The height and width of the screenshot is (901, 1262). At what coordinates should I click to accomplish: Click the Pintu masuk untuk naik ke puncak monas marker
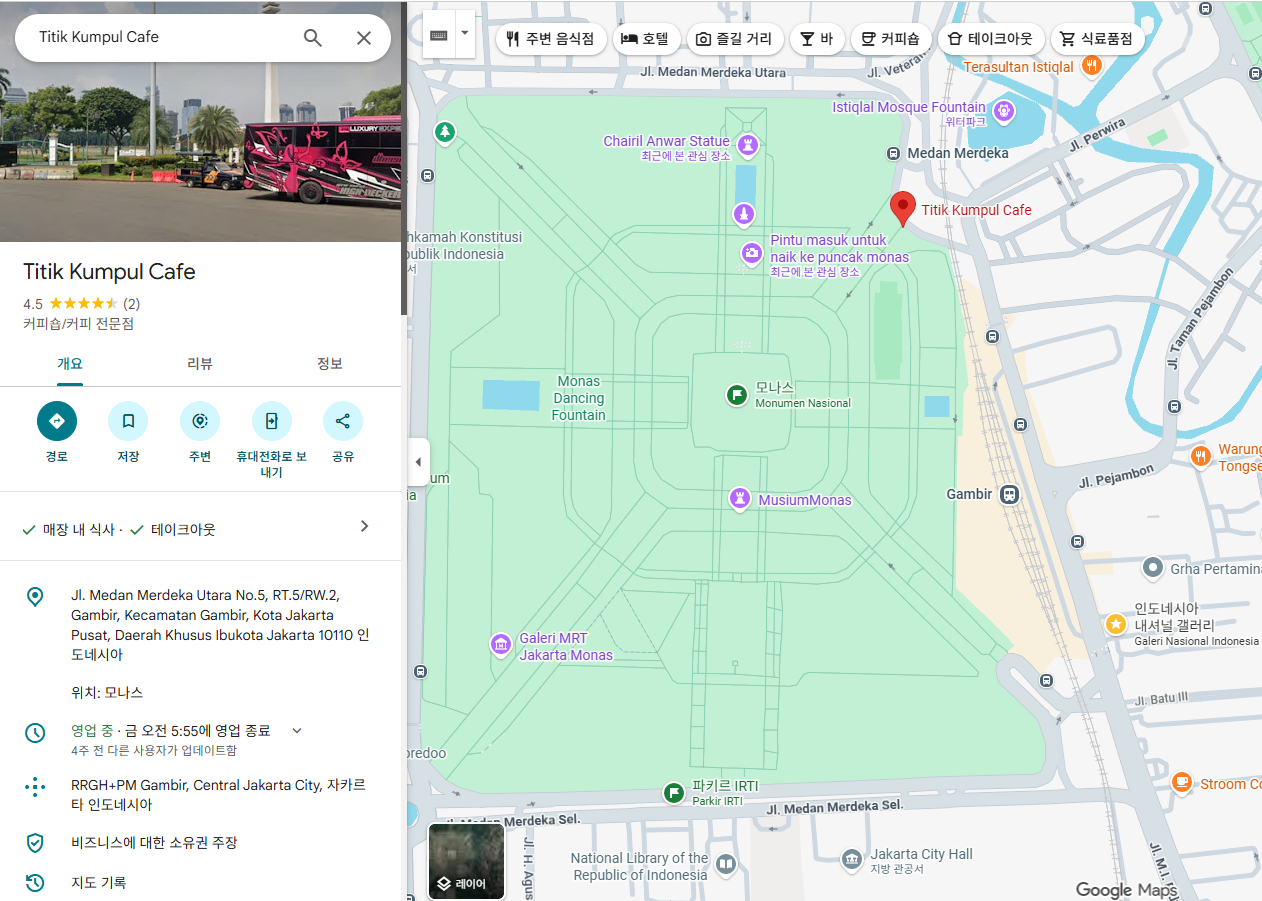[x=751, y=255]
